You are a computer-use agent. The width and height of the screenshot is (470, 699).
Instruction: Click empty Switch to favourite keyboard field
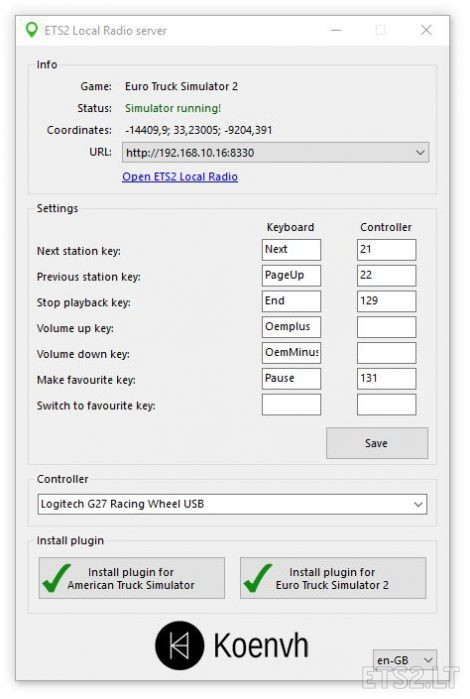click(291, 405)
